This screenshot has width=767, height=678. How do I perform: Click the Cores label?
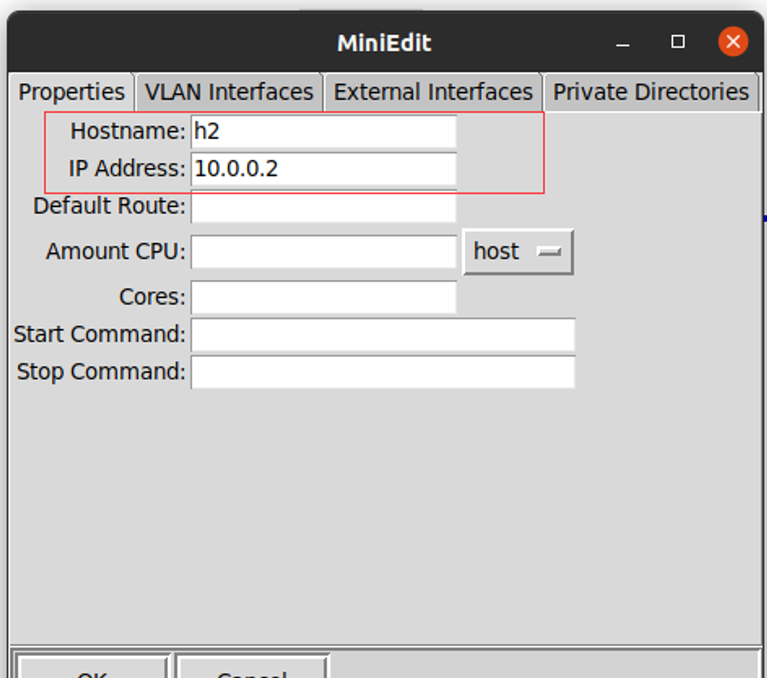[153, 297]
